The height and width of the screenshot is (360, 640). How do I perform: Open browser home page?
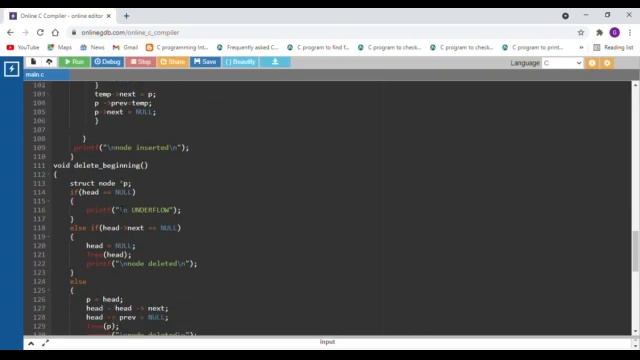pos(55,32)
